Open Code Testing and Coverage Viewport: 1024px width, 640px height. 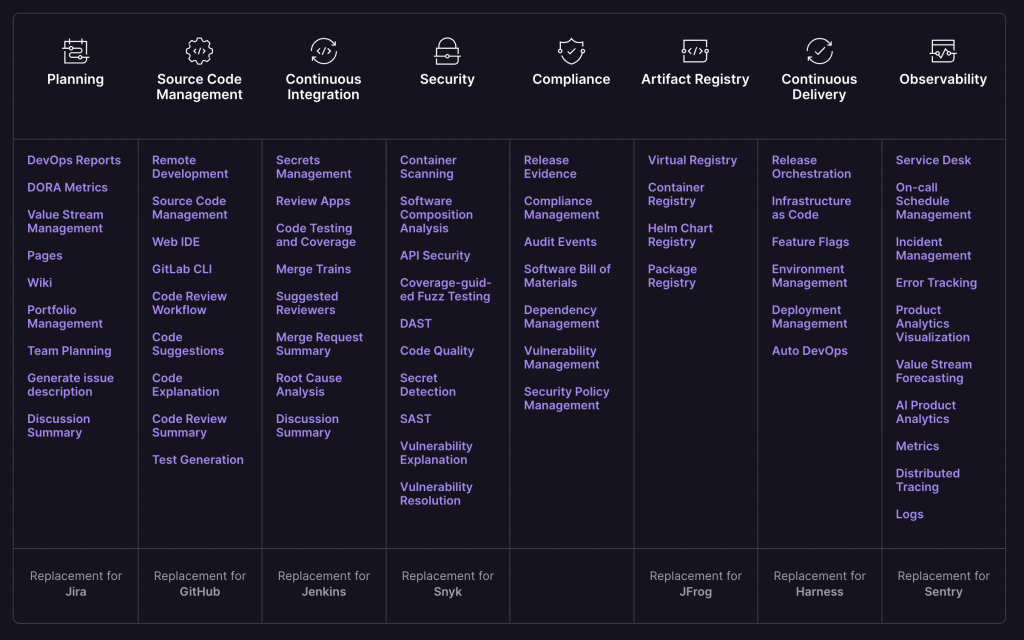[315, 235]
